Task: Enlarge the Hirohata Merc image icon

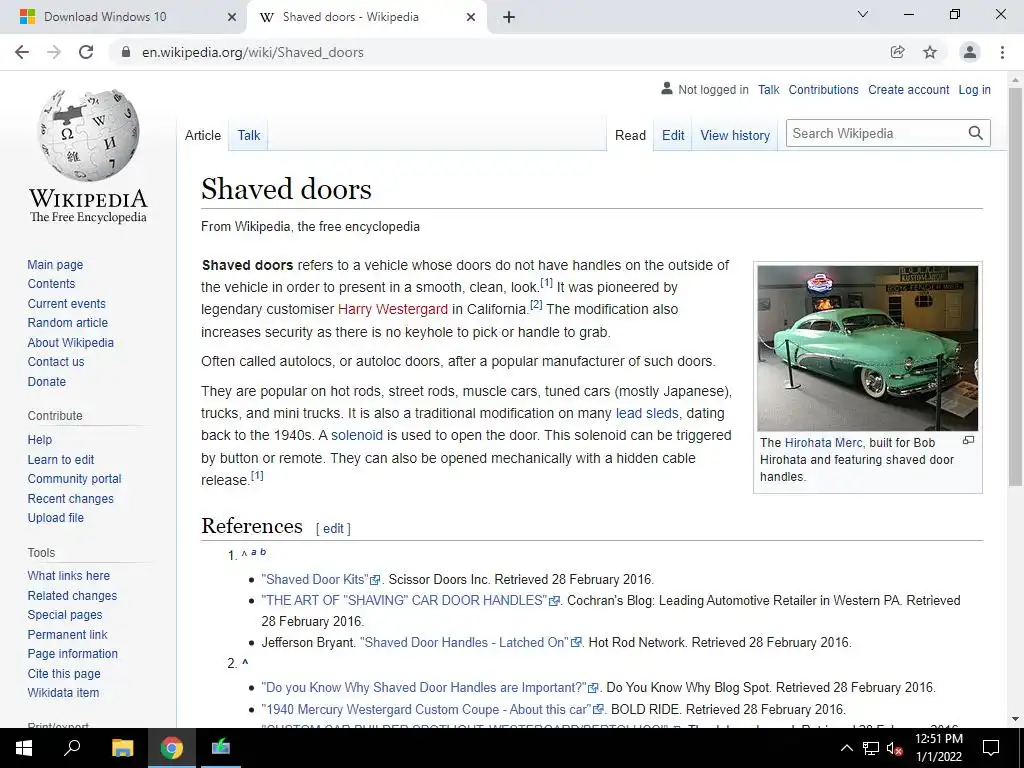Action: pos(968,441)
